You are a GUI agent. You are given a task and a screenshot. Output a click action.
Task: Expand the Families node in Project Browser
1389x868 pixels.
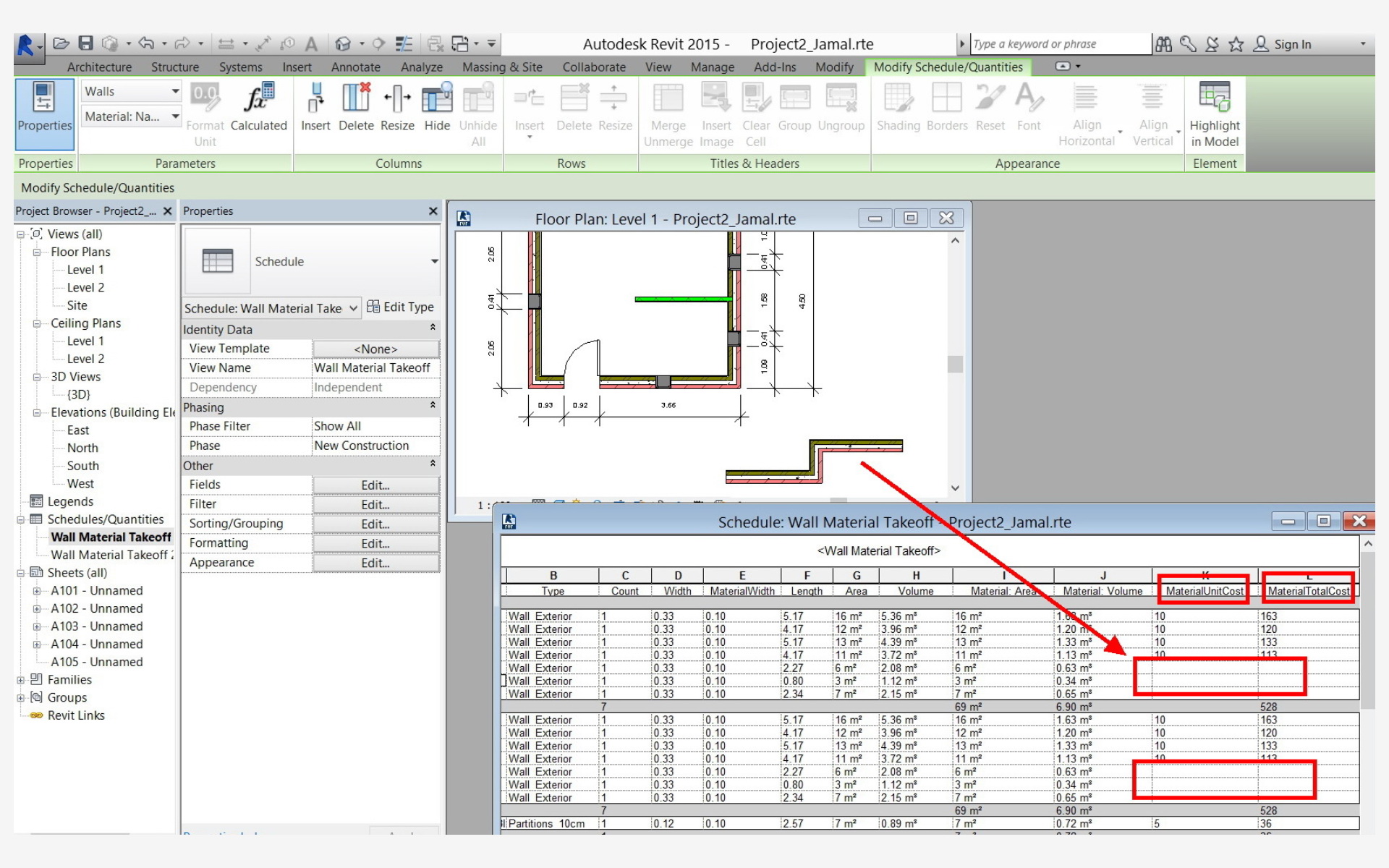(21, 679)
